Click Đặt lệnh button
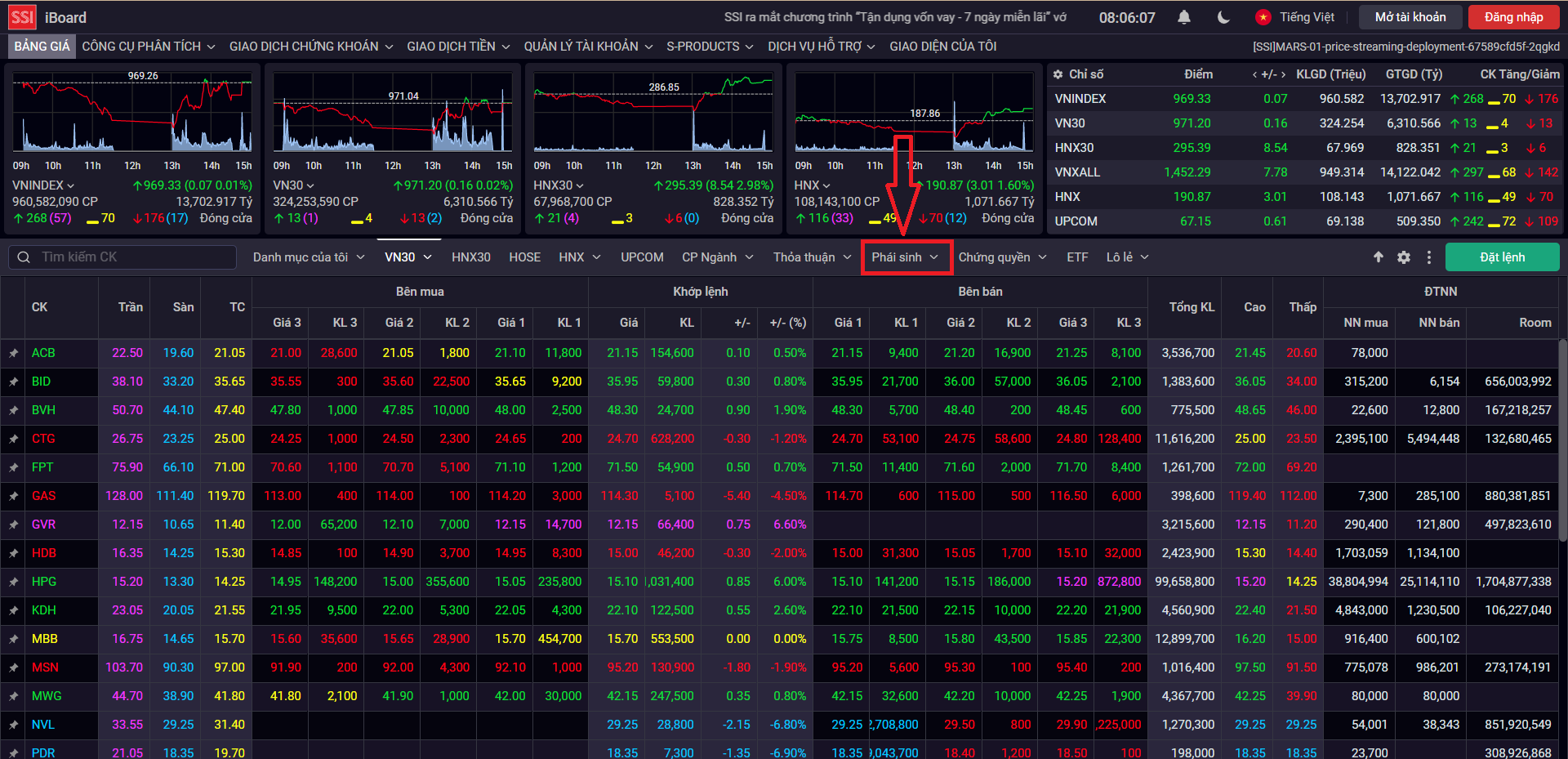 click(1502, 257)
